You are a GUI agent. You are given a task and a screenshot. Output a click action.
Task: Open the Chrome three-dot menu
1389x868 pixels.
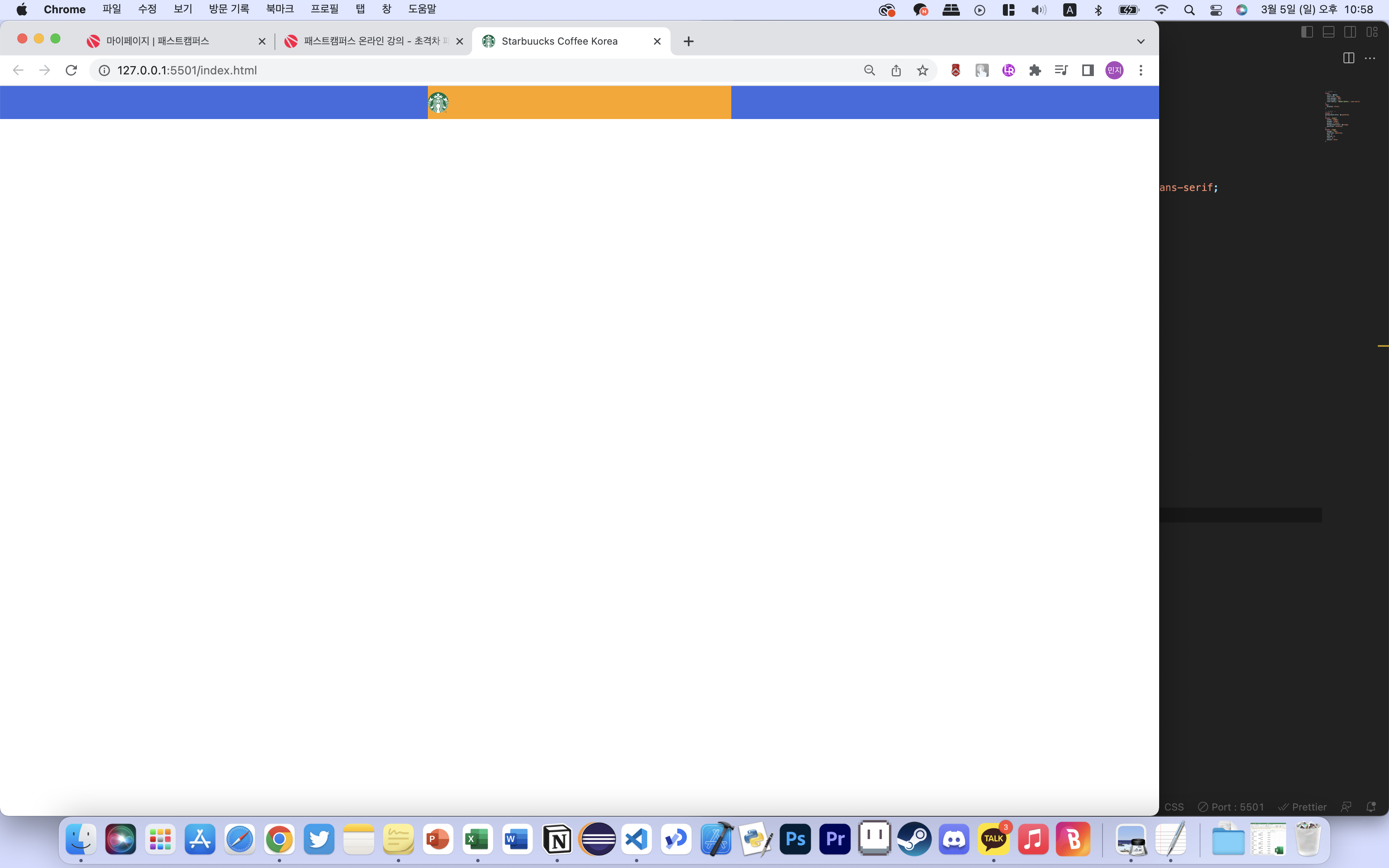pyautogui.click(x=1141, y=70)
